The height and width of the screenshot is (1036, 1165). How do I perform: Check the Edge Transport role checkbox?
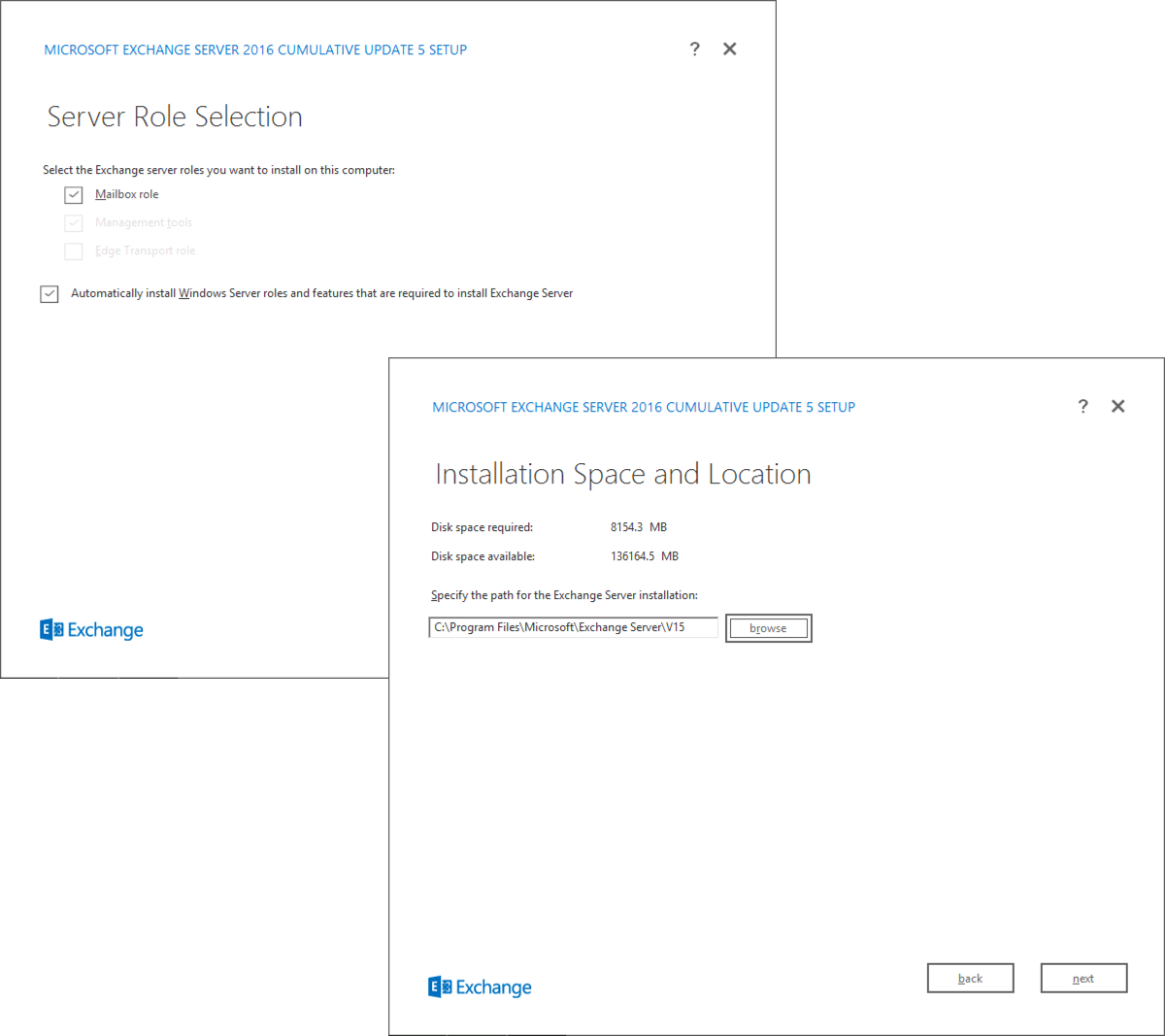(74, 251)
